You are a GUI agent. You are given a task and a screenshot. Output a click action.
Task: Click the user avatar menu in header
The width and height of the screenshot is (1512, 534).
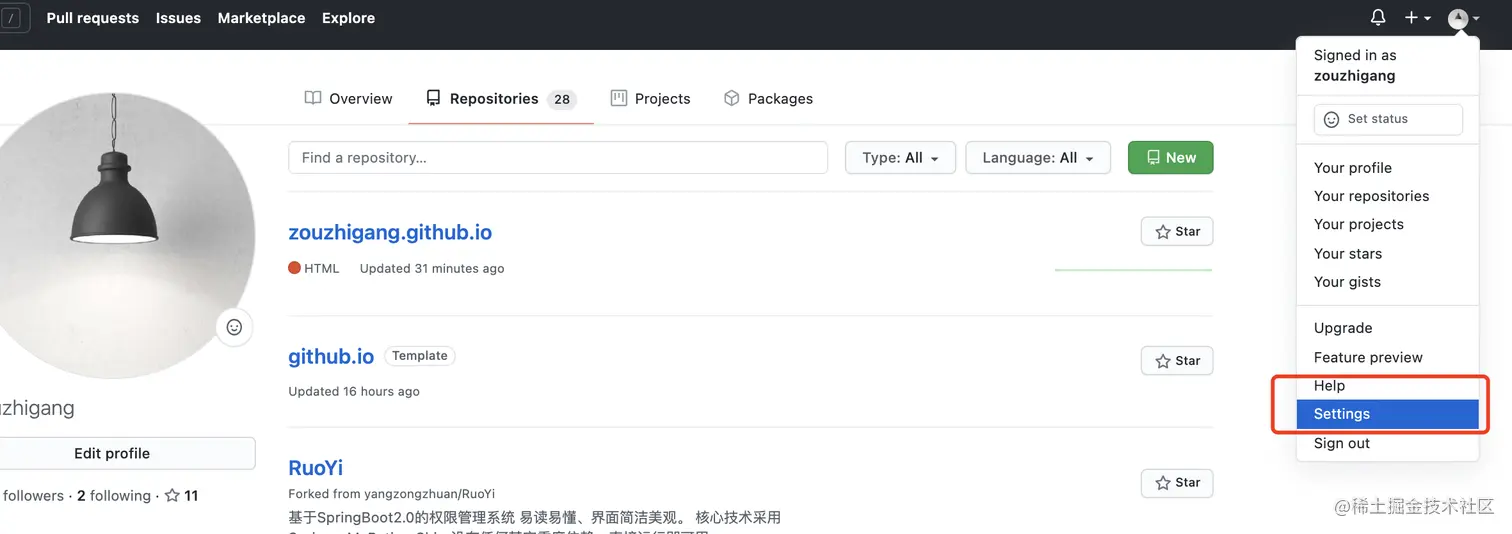tap(1464, 18)
